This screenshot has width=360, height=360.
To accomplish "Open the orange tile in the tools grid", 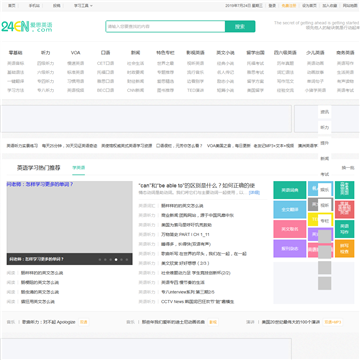I will [344, 249].
